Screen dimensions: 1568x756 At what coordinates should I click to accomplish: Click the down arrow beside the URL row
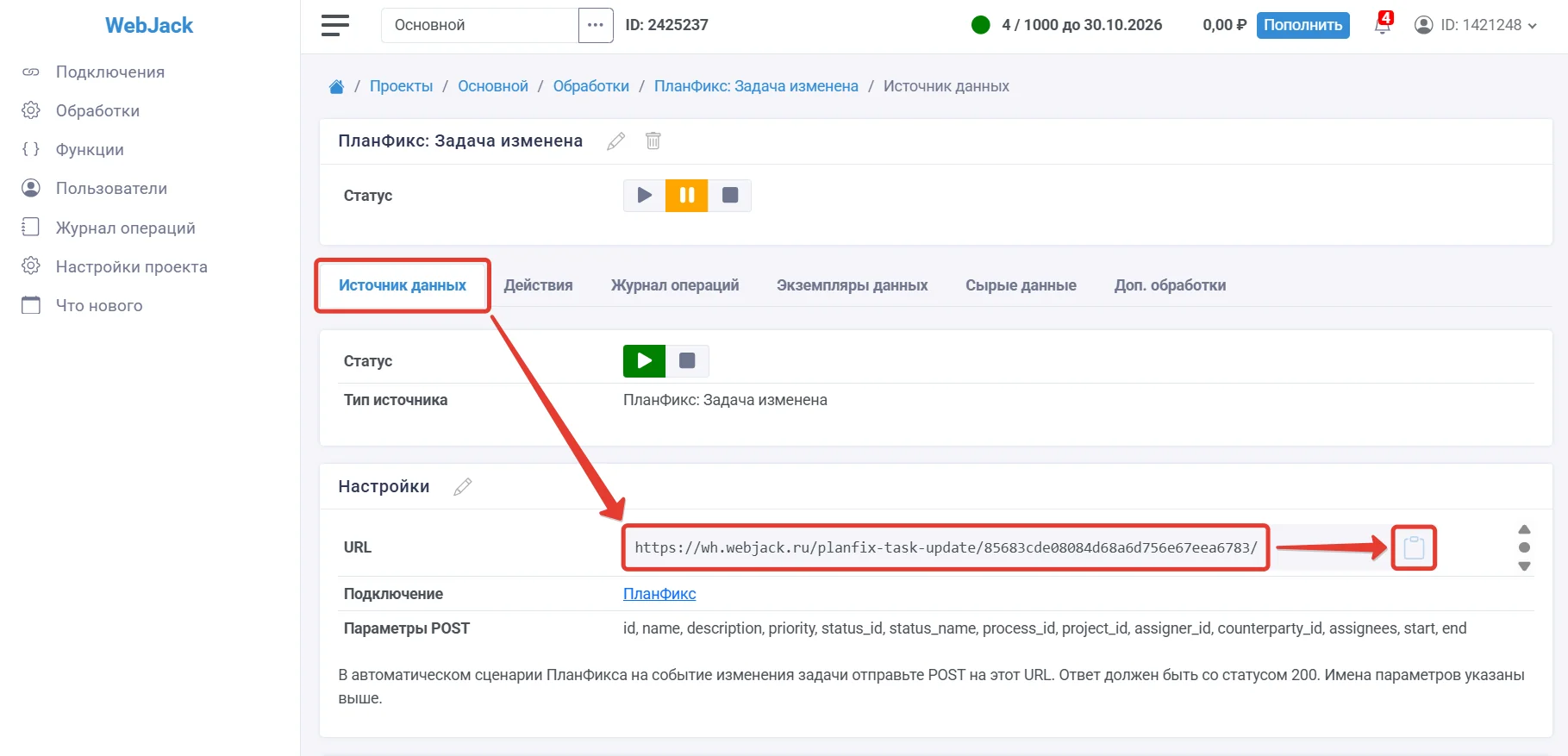coord(1524,566)
